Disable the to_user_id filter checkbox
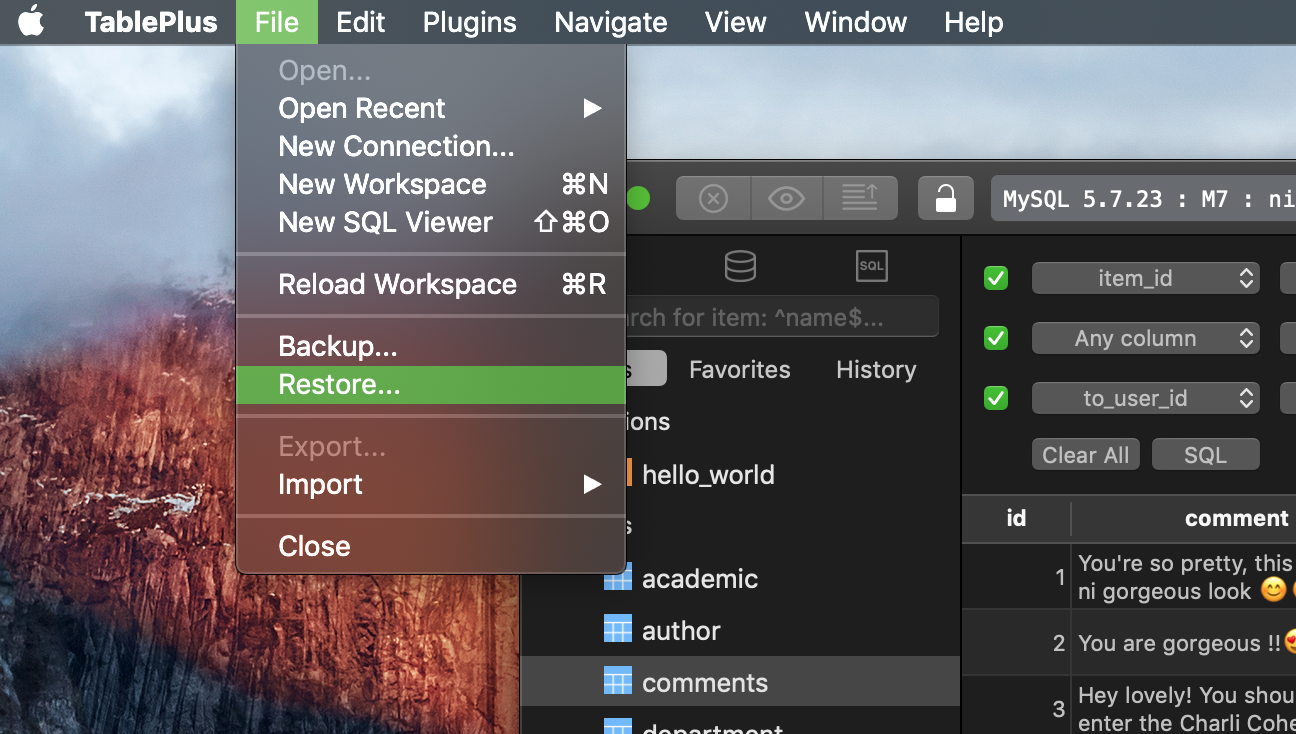This screenshot has width=1296, height=734. [x=995, y=398]
